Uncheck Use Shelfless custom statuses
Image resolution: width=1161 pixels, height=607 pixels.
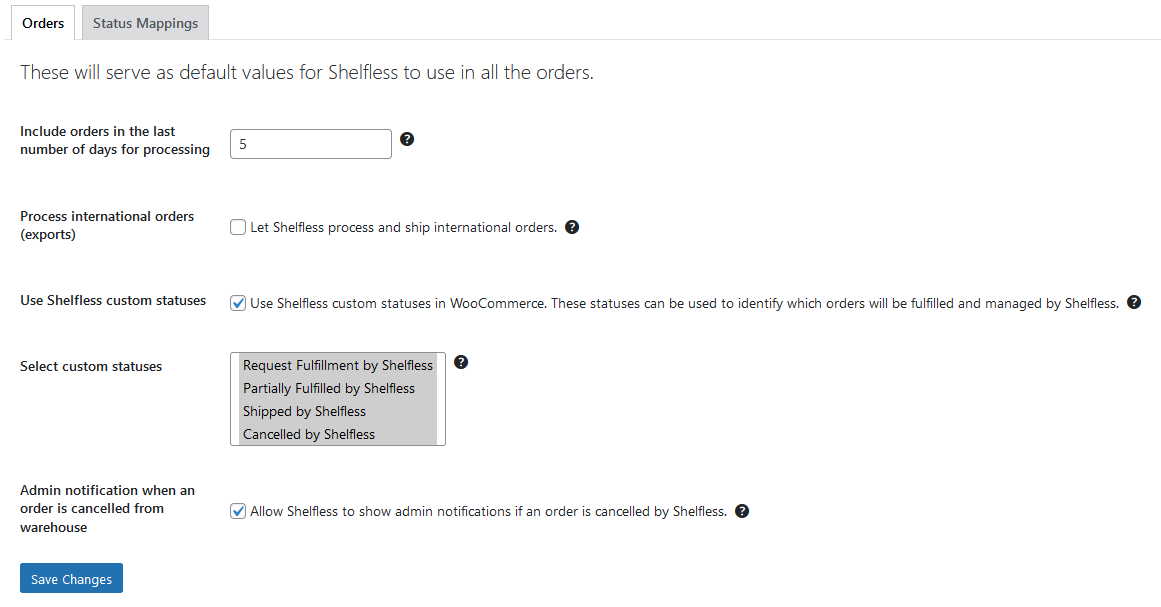(x=238, y=303)
